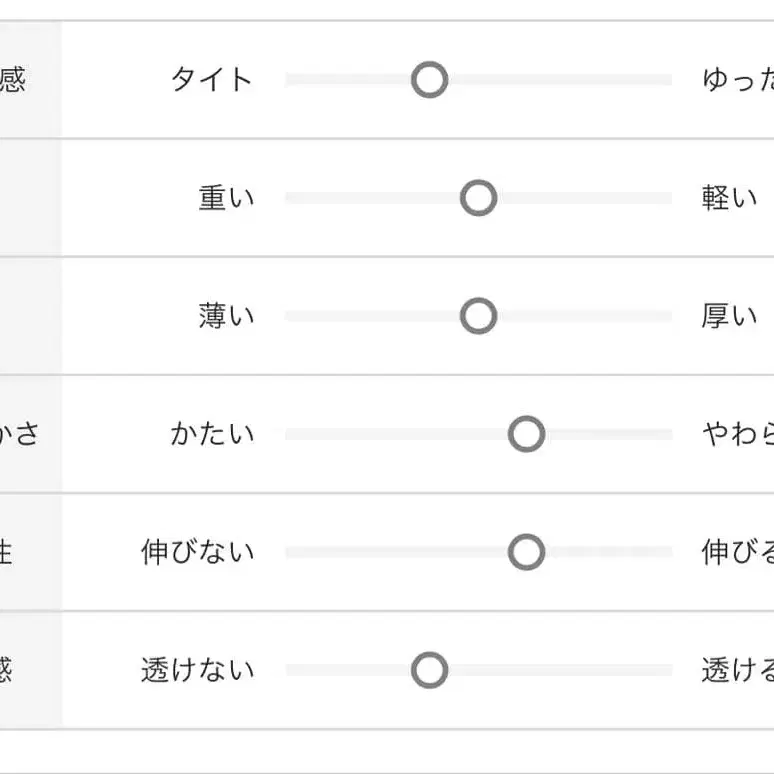Click the 伸びない label
The height and width of the screenshot is (774, 774).
[198, 552]
